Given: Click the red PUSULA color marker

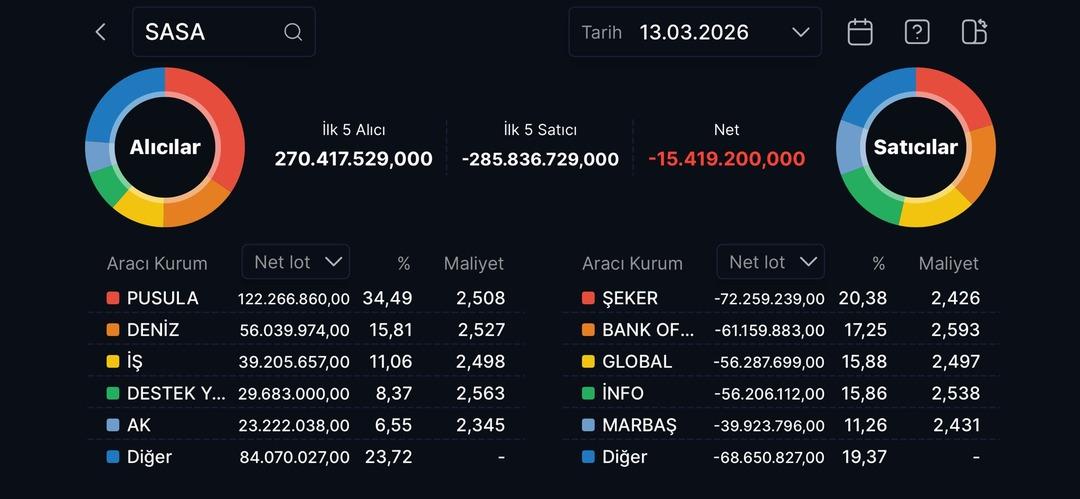Looking at the screenshot, I should click(x=113, y=298).
